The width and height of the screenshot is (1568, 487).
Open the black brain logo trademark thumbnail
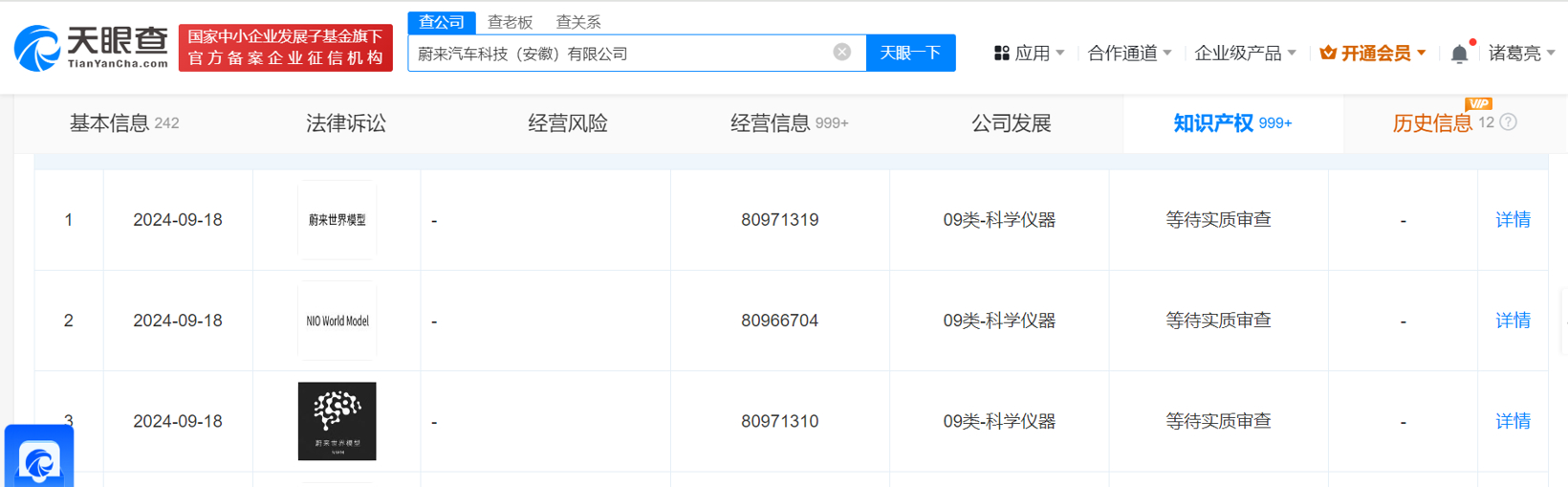(x=337, y=421)
